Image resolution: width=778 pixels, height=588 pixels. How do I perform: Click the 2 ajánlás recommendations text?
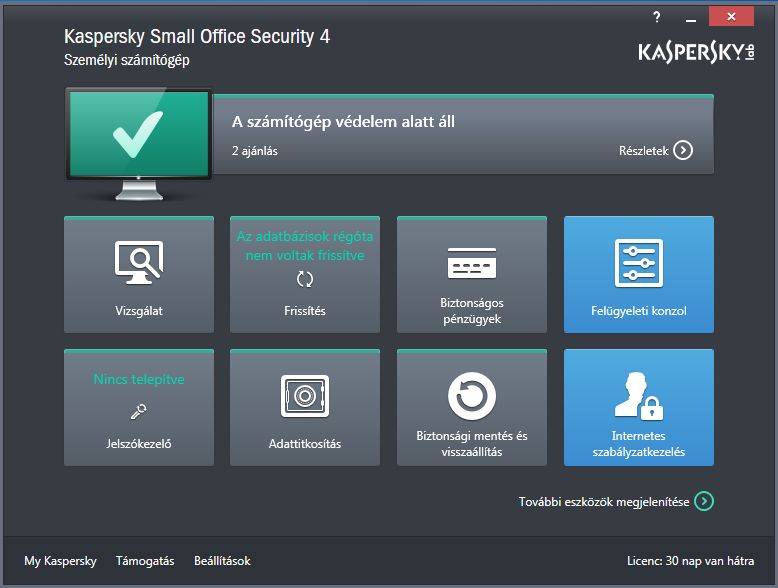pyautogui.click(x=255, y=151)
